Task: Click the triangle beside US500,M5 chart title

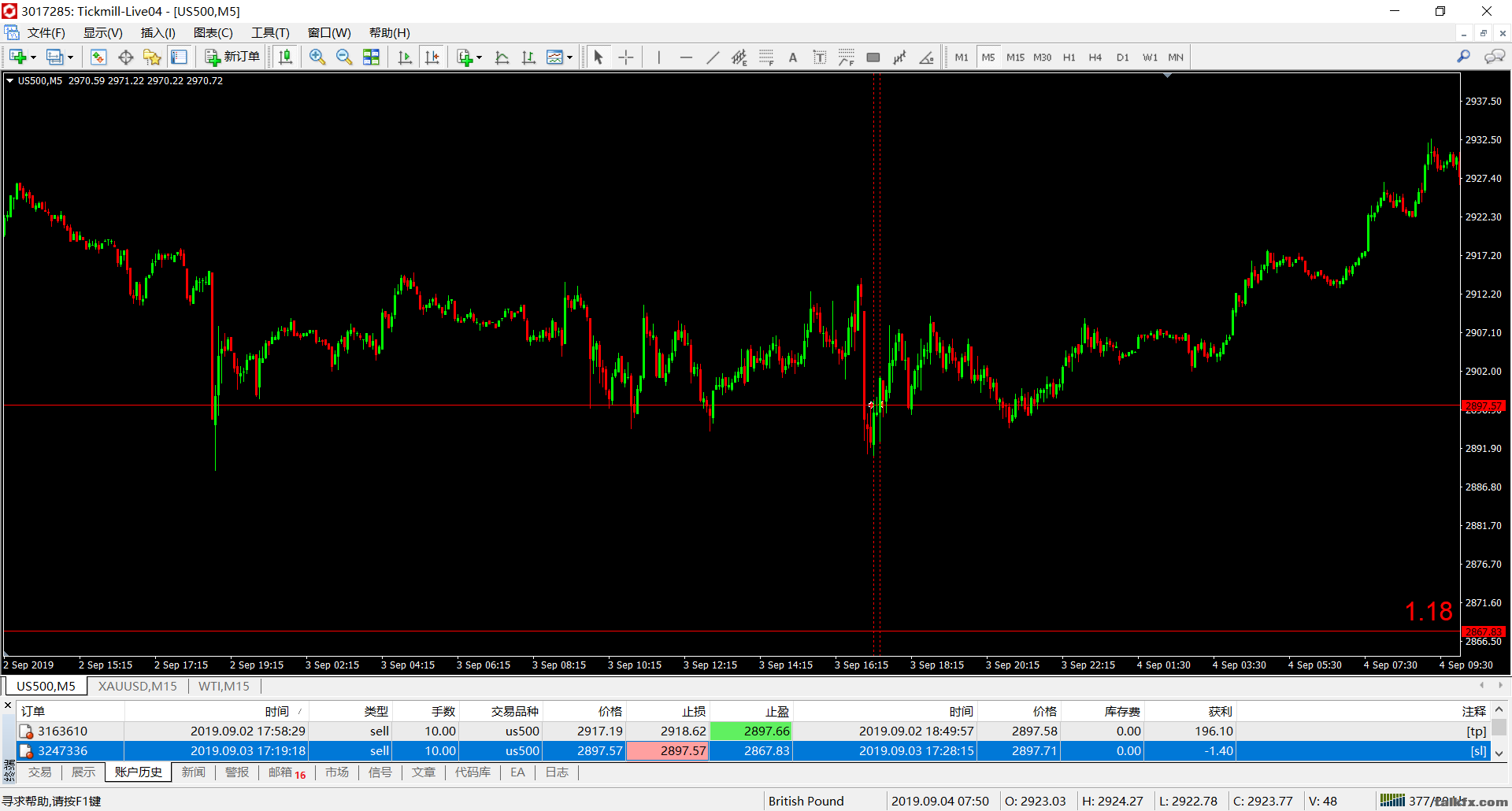Action: click(9, 80)
